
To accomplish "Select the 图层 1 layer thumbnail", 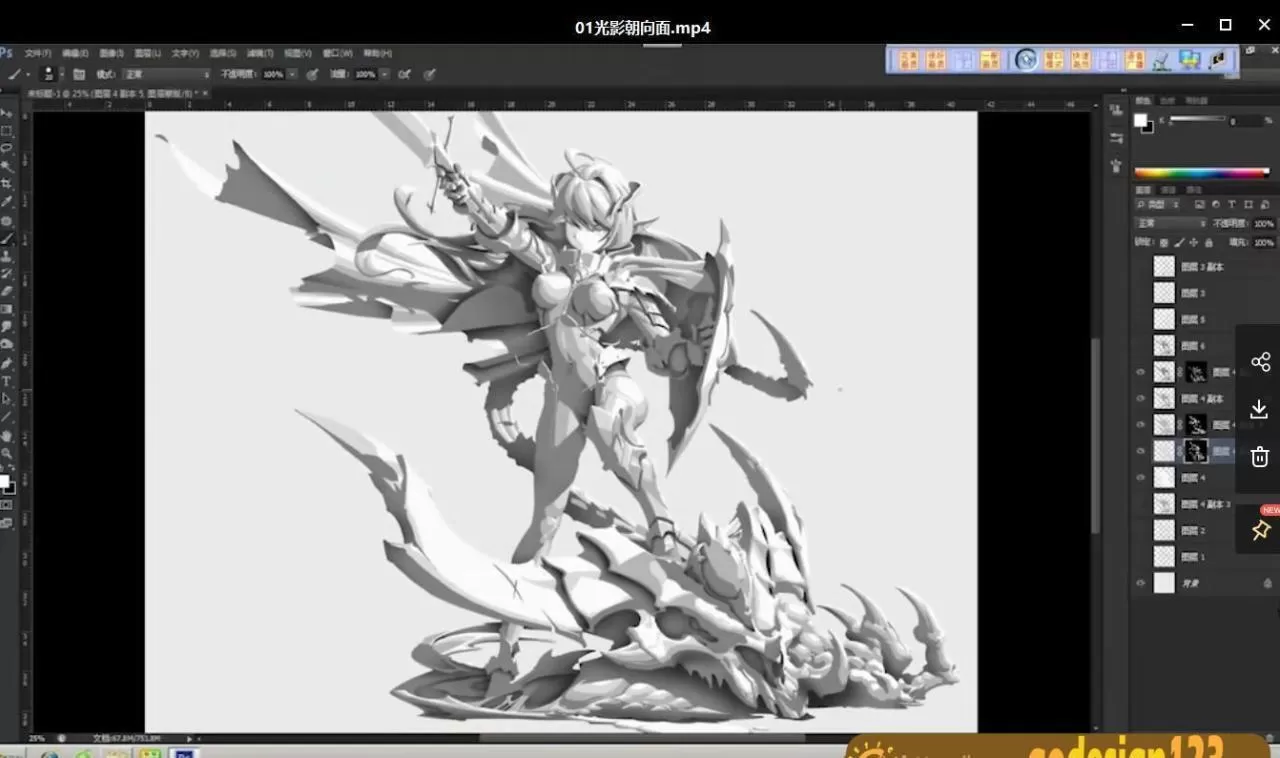I will coord(1164,556).
